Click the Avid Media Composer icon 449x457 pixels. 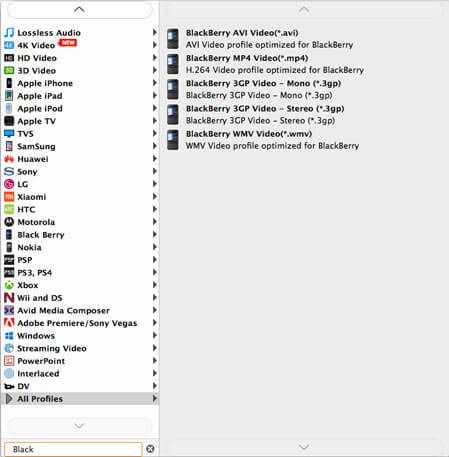pos(9,310)
